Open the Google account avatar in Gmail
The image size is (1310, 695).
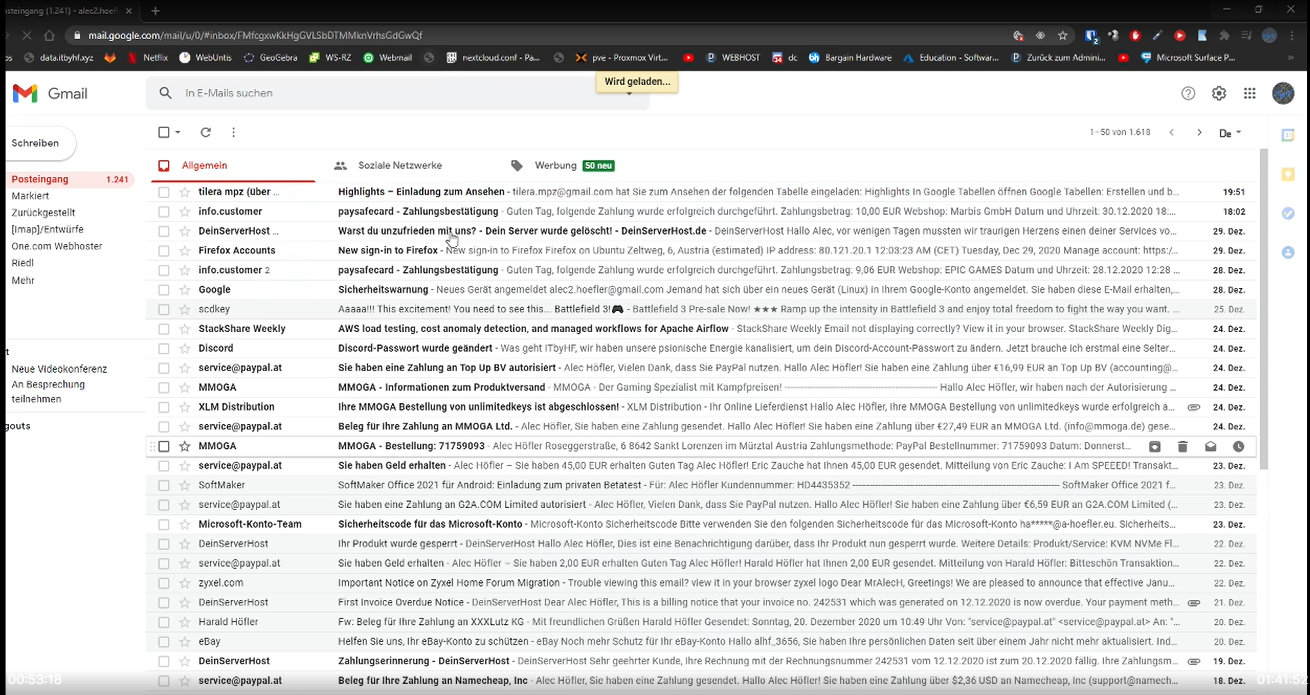coord(1283,93)
